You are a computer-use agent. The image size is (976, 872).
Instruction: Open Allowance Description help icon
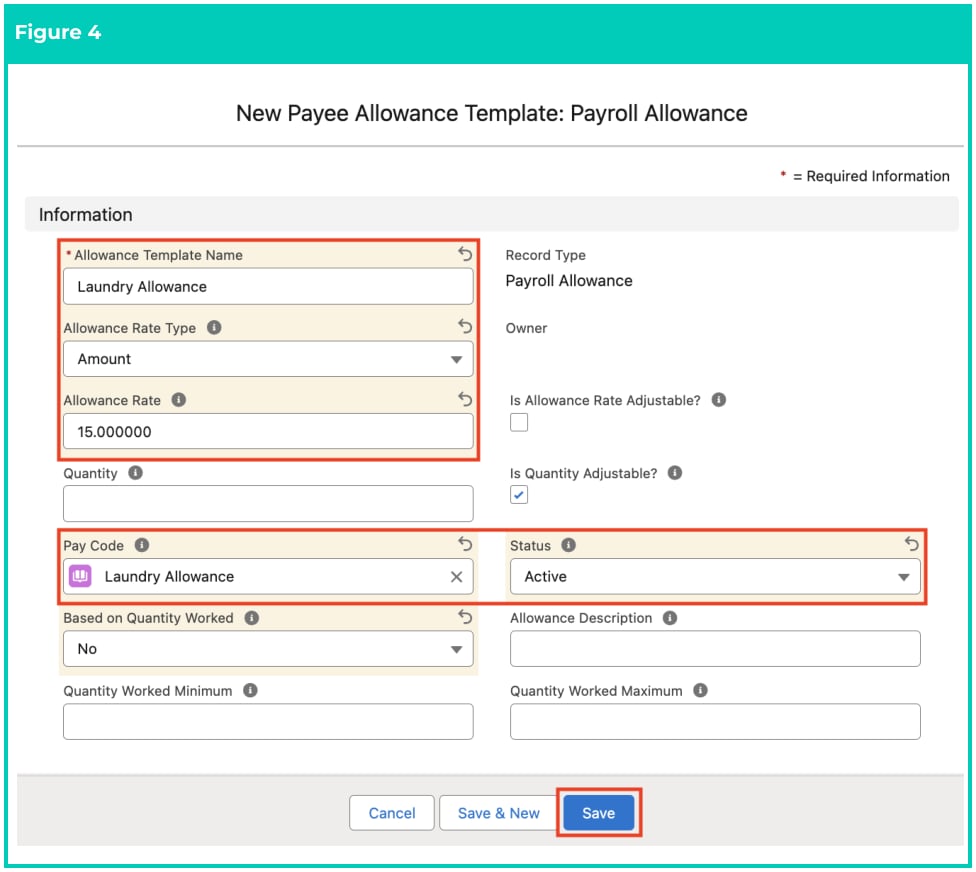pyautogui.click(x=670, y=617)
